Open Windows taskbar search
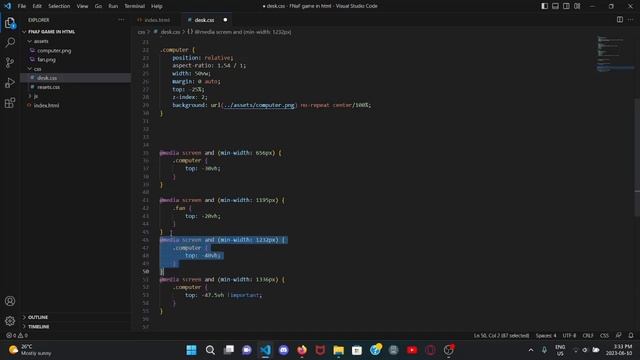Viewport: 640px width, 360px height. tap(210, 350)
